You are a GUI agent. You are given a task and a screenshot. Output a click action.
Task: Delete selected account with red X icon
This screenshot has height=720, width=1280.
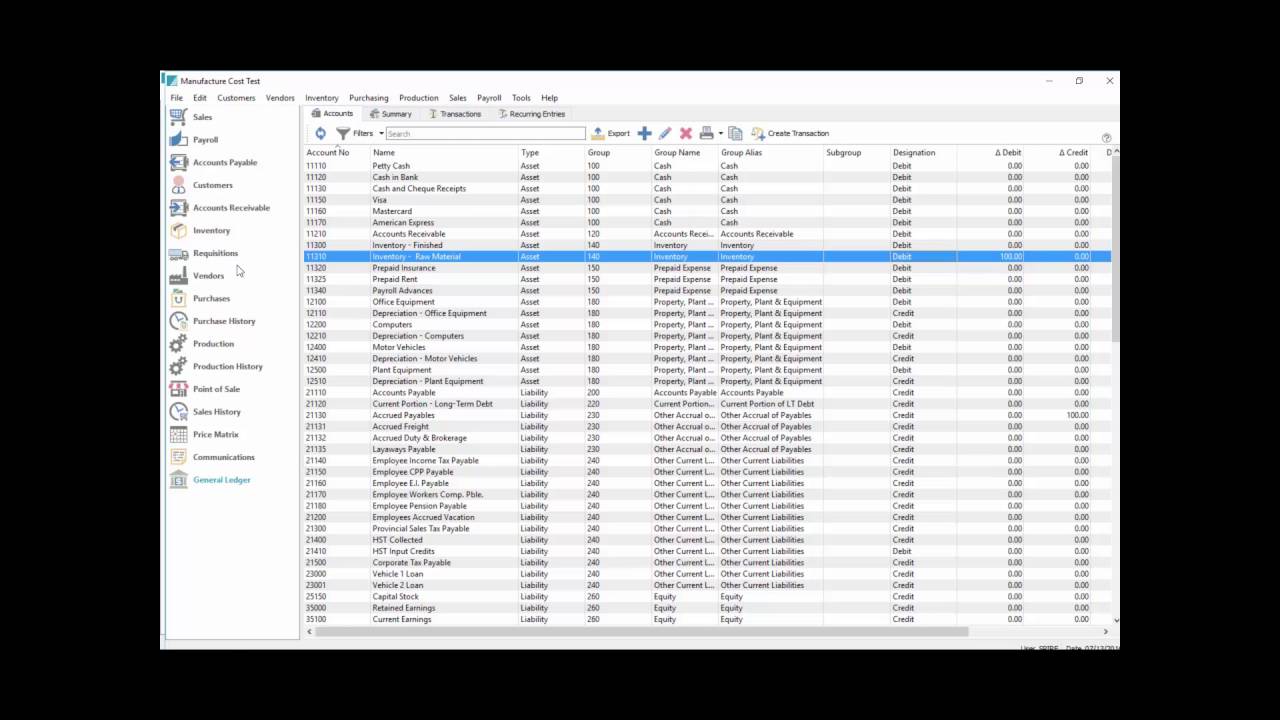pyautogui.click(x=686, y=133)
